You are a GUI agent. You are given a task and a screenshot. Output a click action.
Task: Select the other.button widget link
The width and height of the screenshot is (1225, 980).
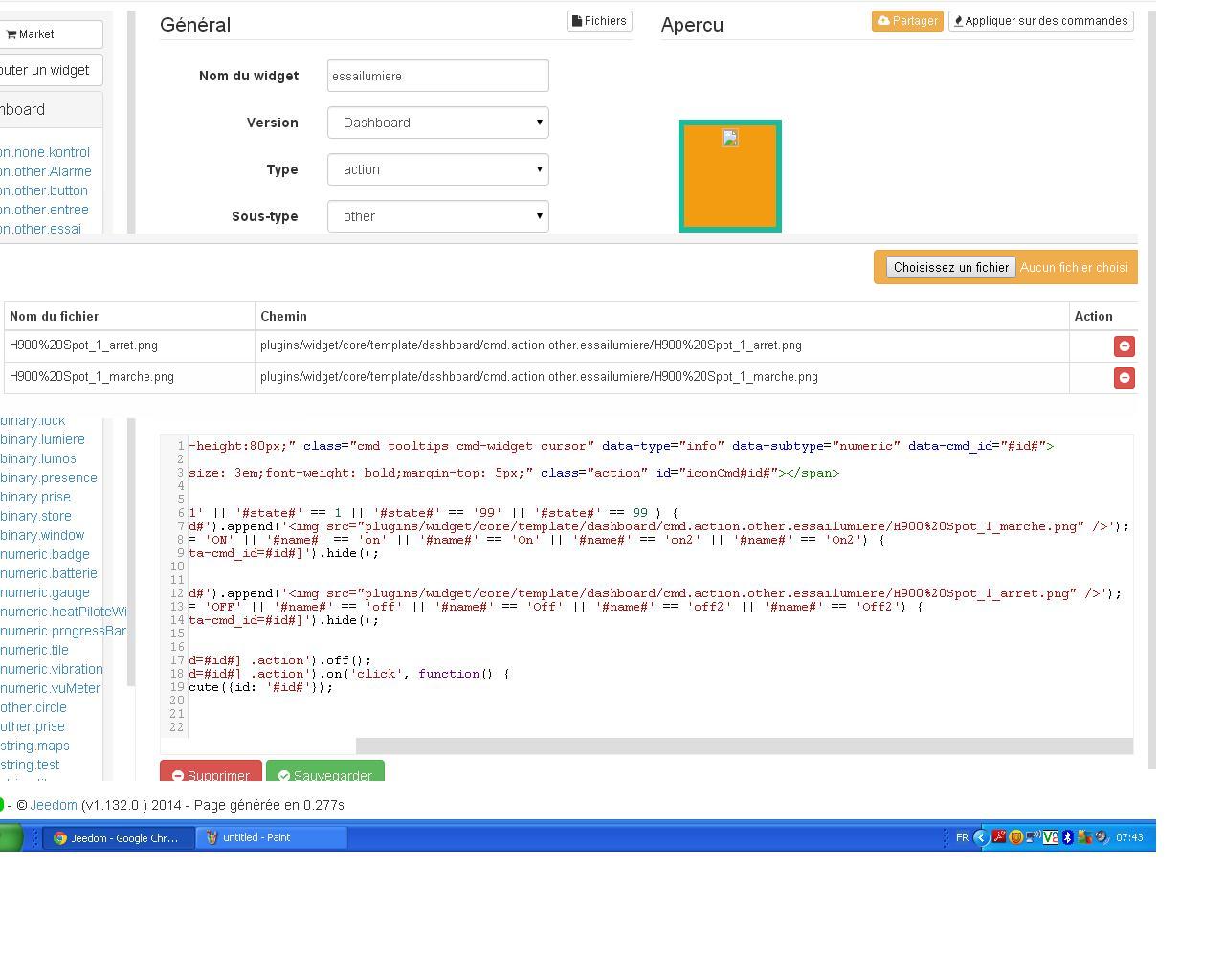(44, 190)
